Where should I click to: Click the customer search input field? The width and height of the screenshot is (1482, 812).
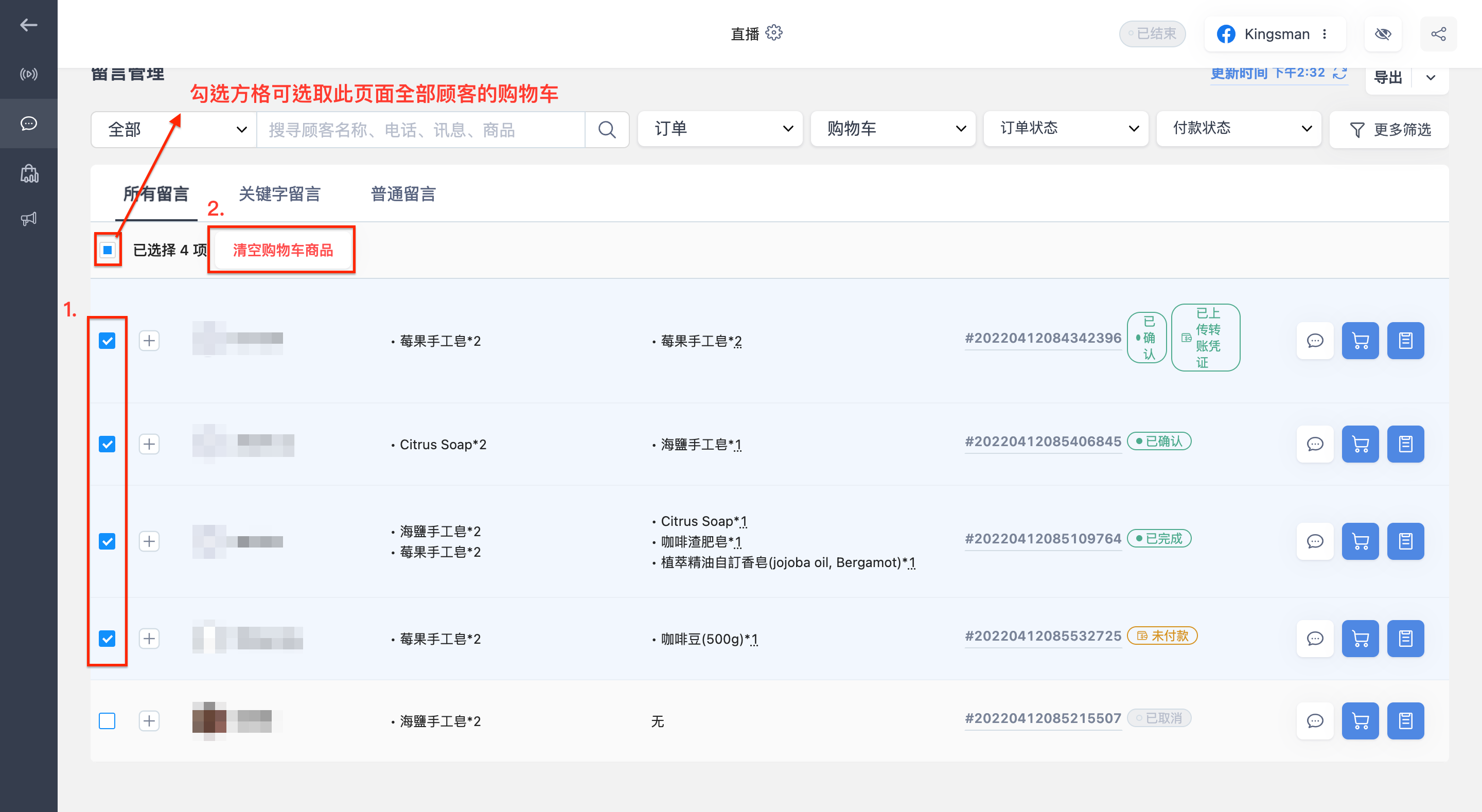point(420,130)
